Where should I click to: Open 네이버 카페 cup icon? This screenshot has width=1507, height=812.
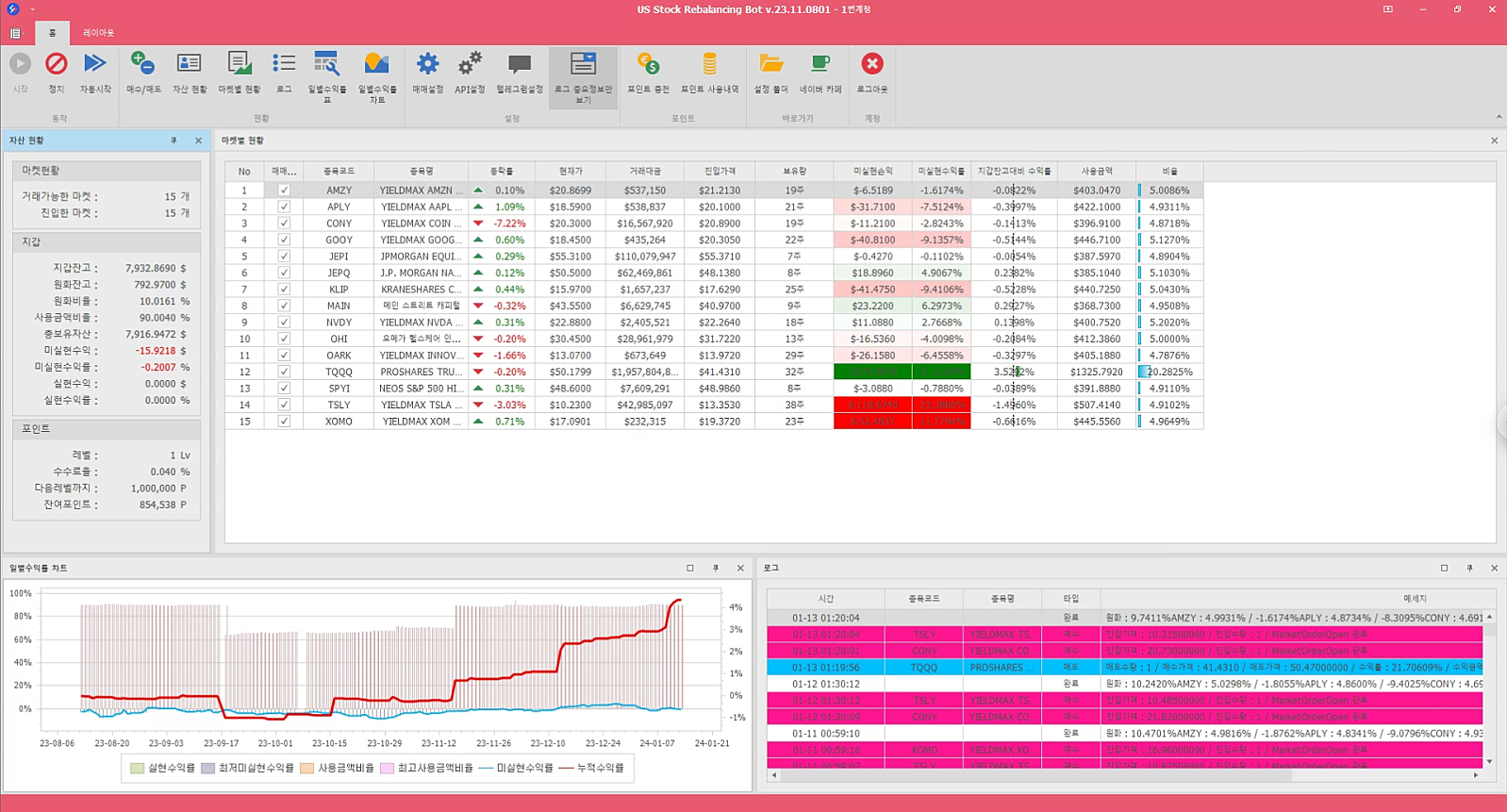[820, 64]
